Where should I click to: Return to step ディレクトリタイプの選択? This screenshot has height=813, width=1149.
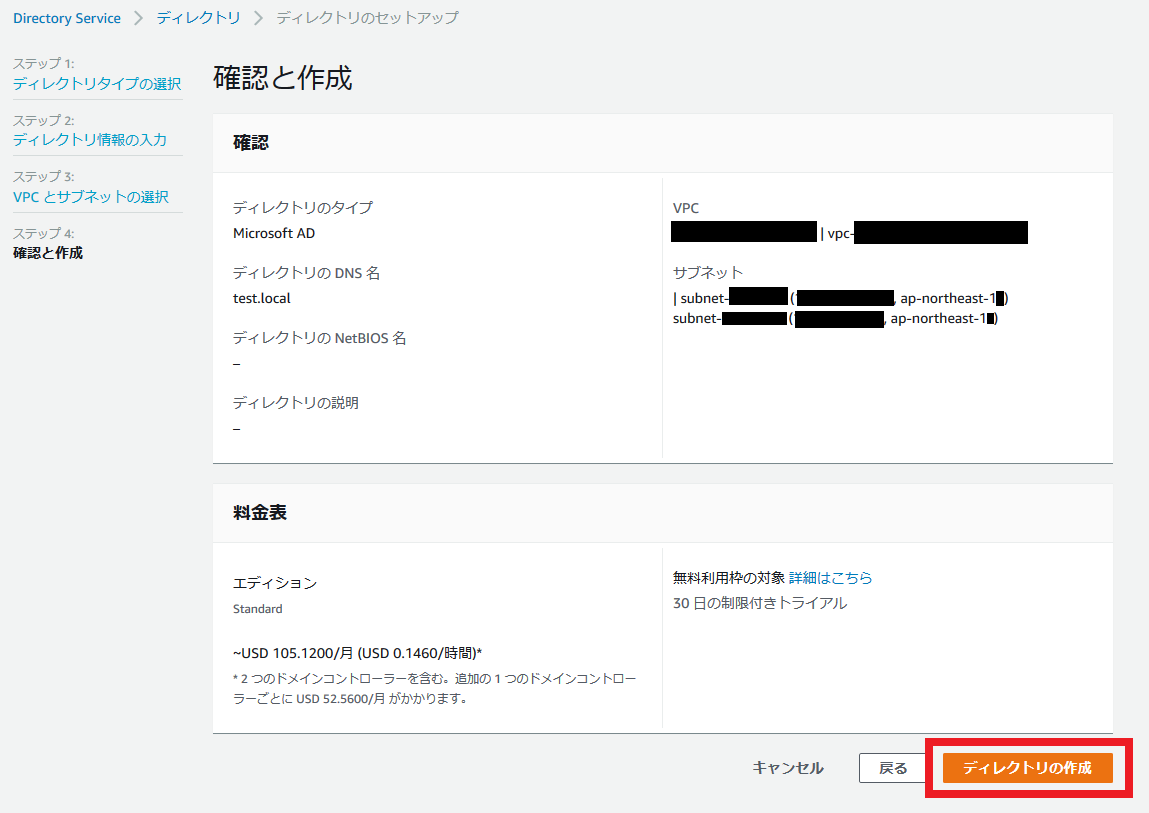click(x=97, y=84)
